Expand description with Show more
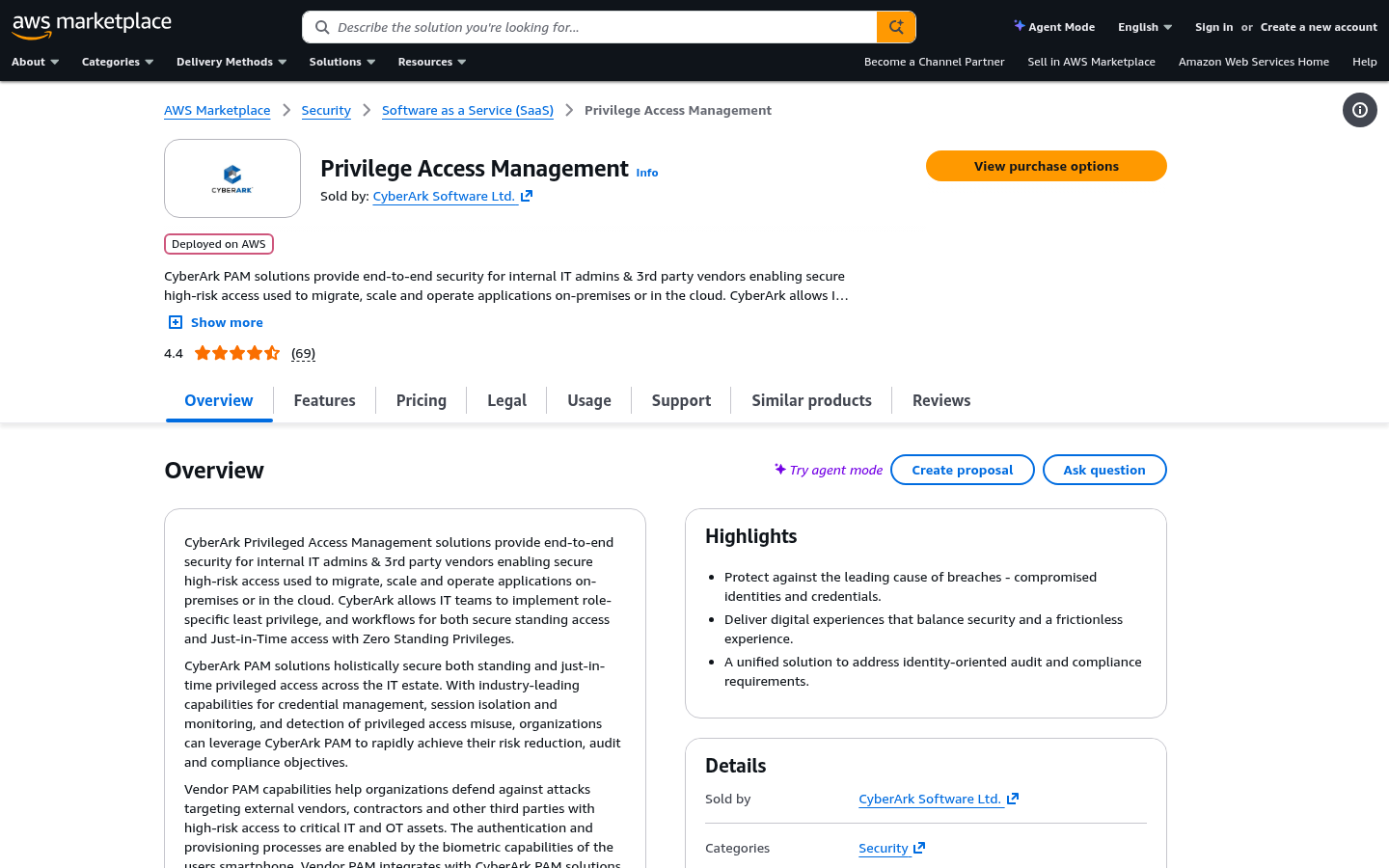 [x=216, y=322]
